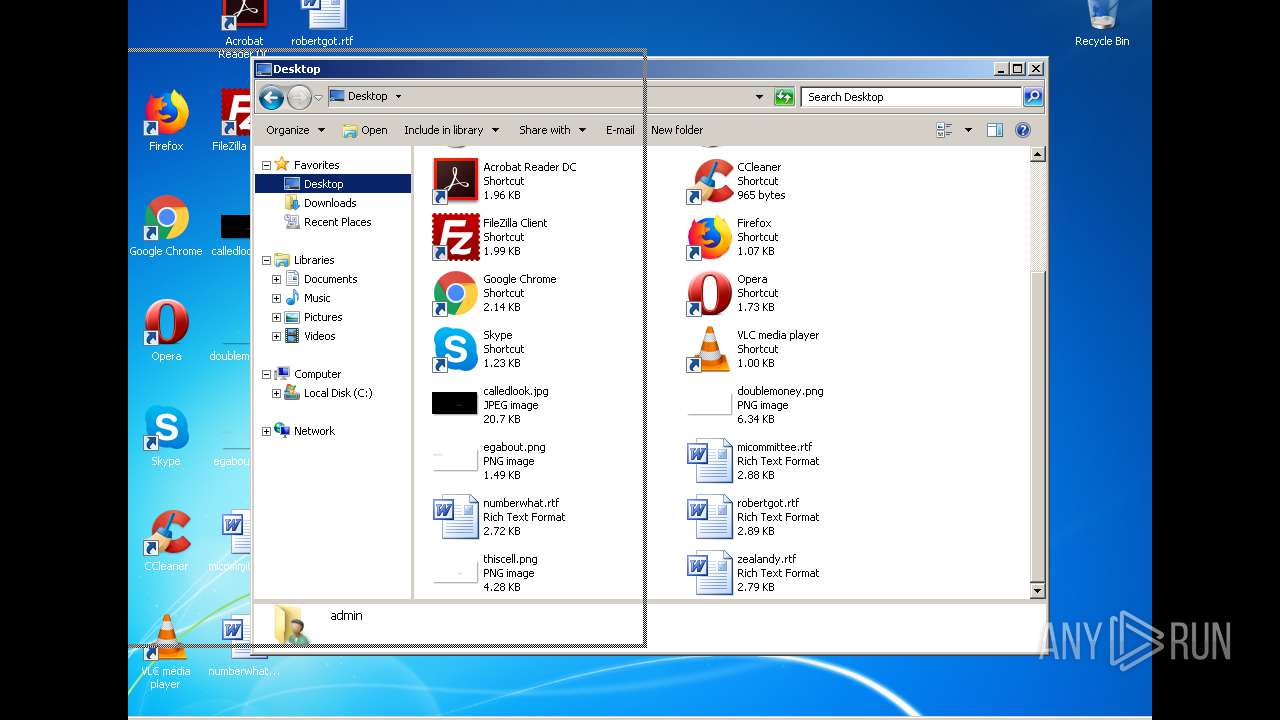Screen dimensions: 1280x720
Task: Open address bar history dropdown
Action: pos(759,97)
